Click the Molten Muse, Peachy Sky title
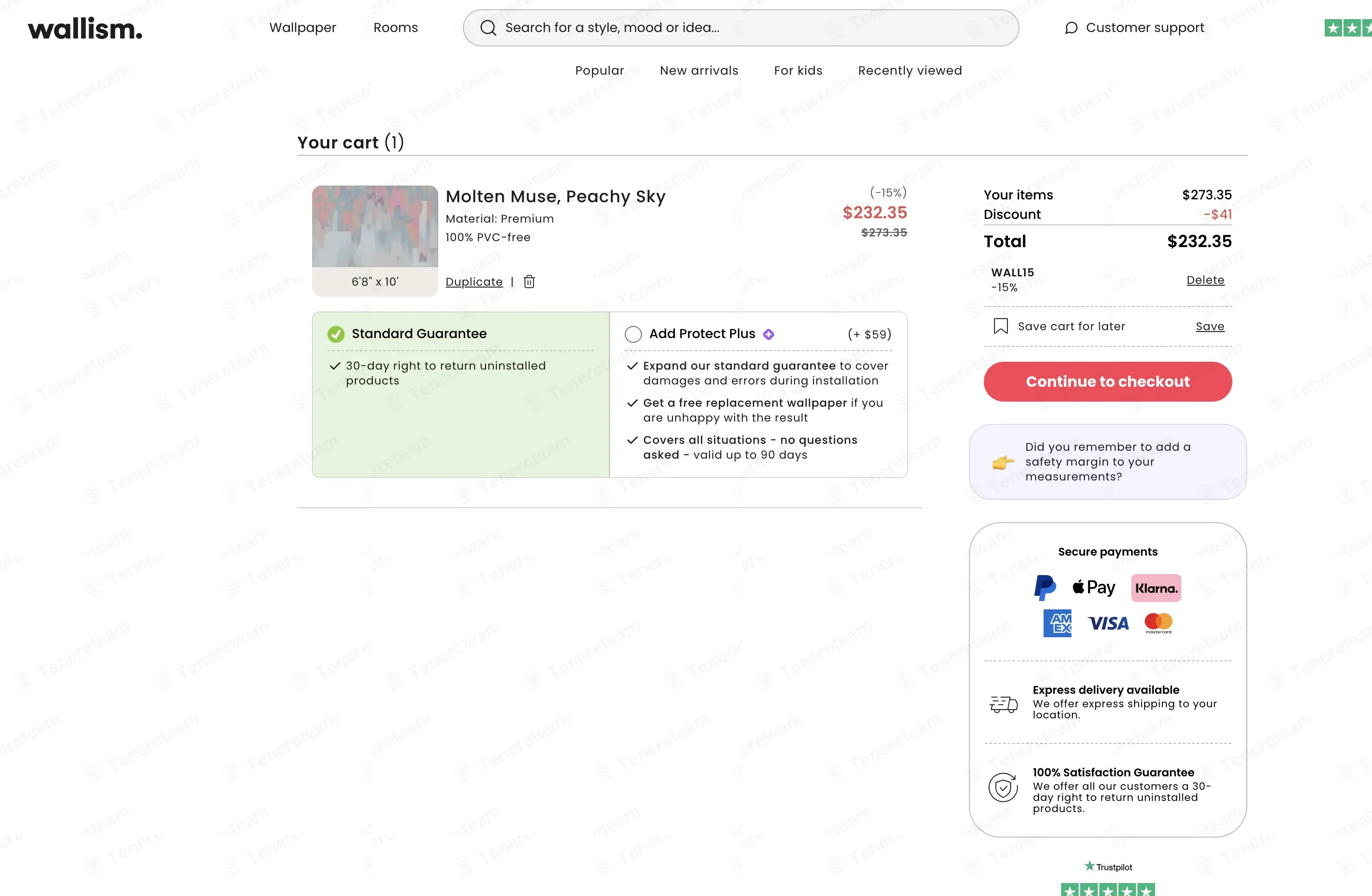 pyautogui.click(x=555, y=197)
